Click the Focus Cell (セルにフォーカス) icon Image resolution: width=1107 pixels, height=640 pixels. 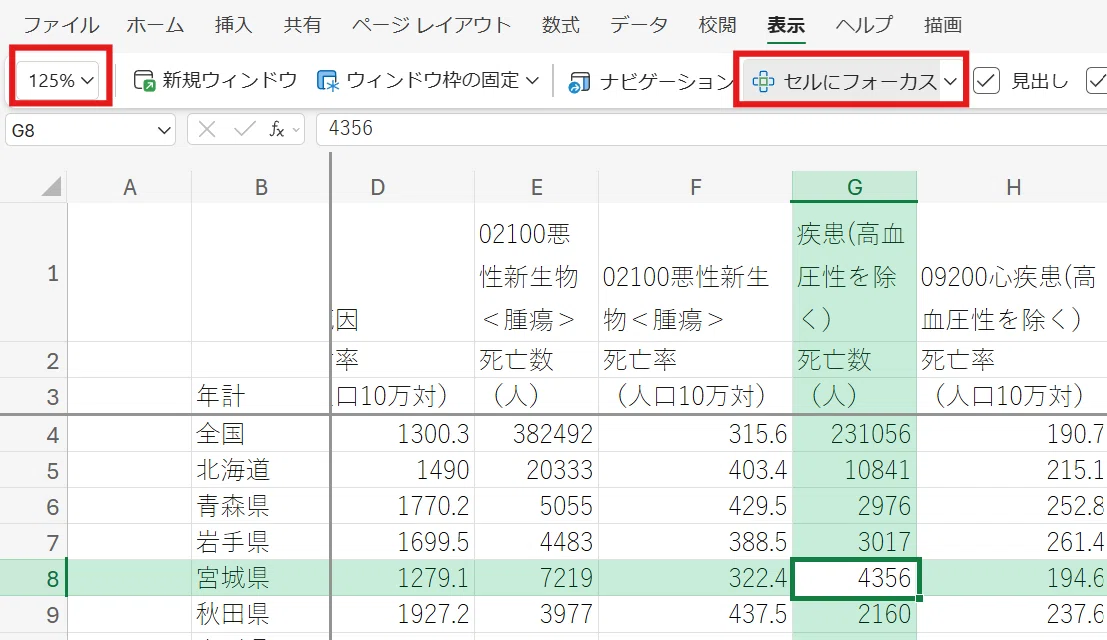(x=763, y=82)
